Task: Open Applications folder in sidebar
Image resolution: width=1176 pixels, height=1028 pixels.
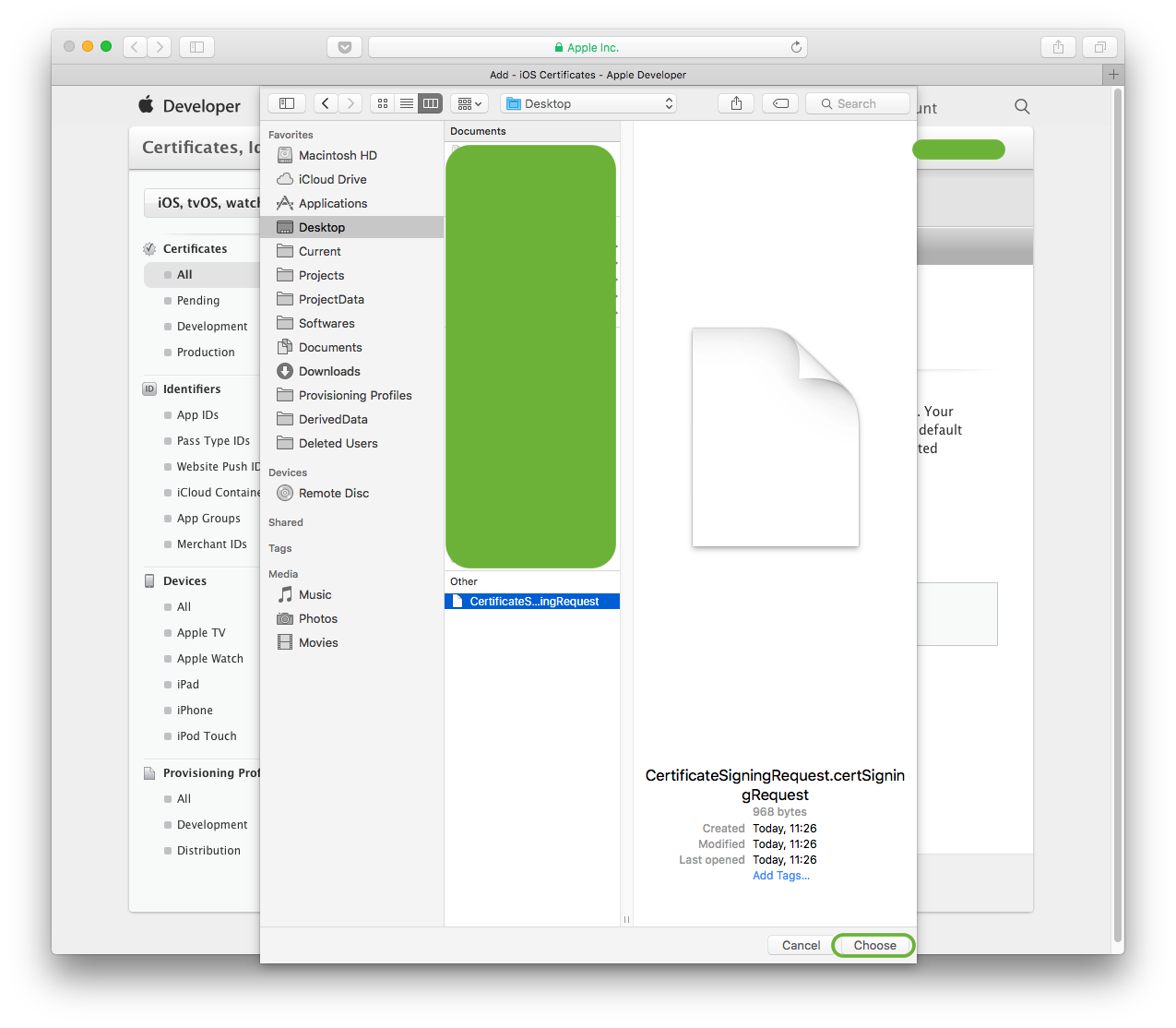Action: [351, 203]
